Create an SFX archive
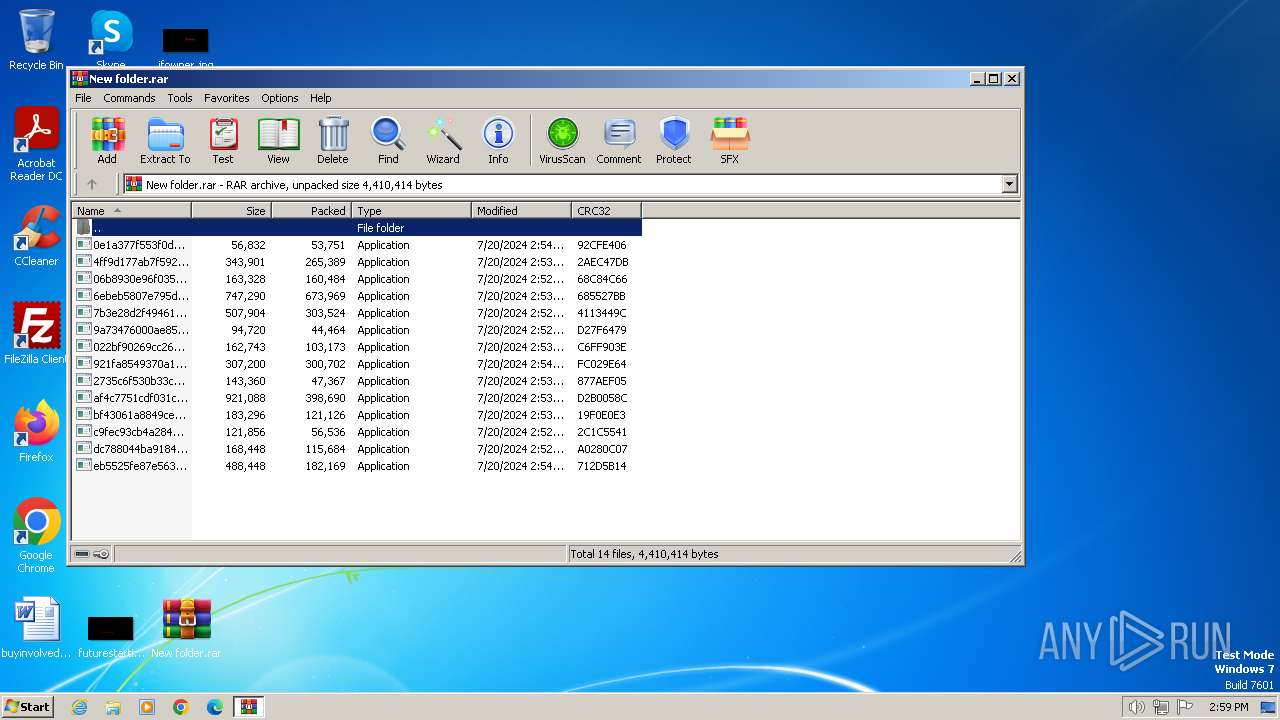The image size is (1280, 720). point(730,140)
